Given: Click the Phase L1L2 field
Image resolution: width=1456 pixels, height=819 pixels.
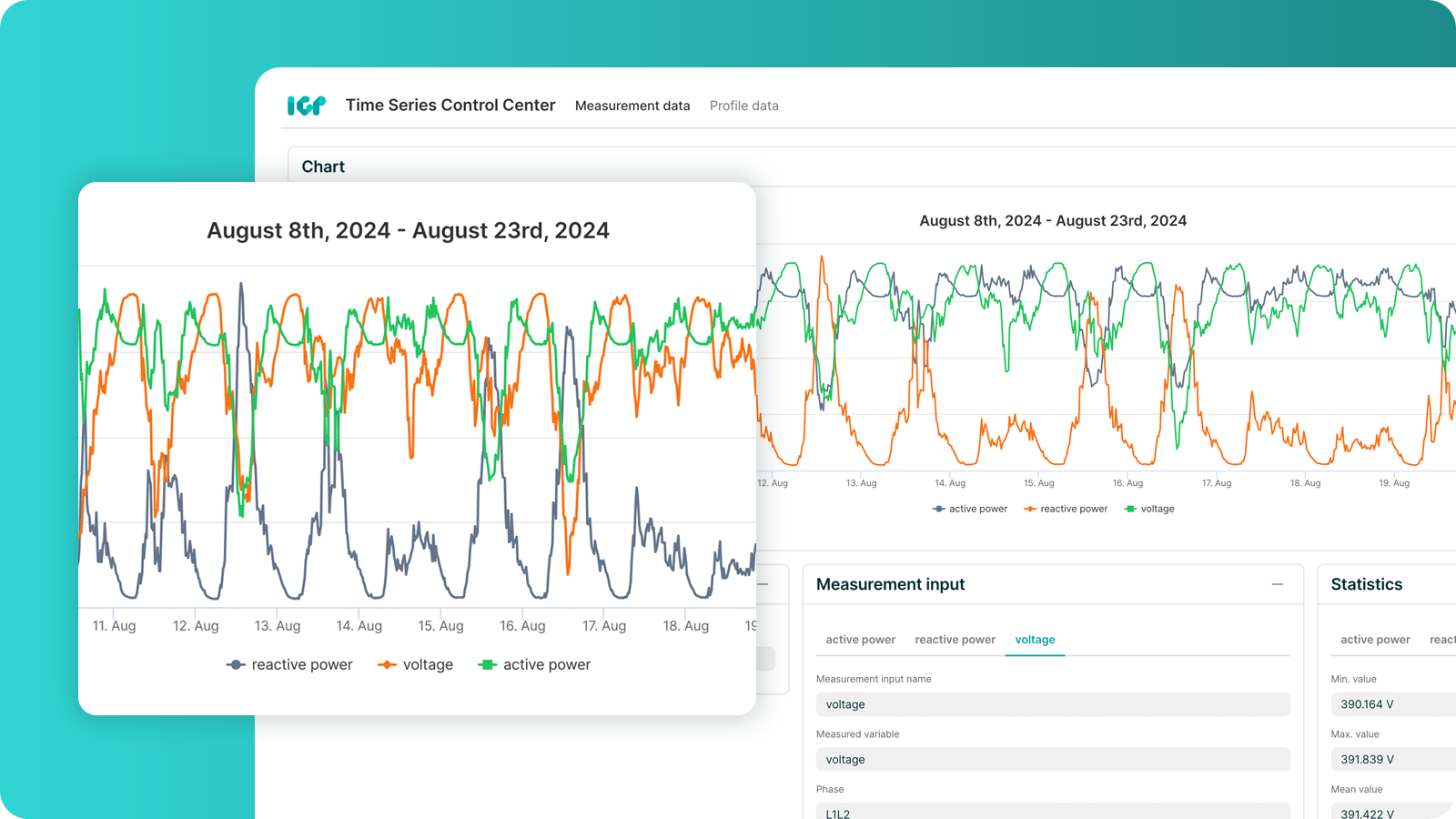Looking at the screenshot, I should point(1053,811).
